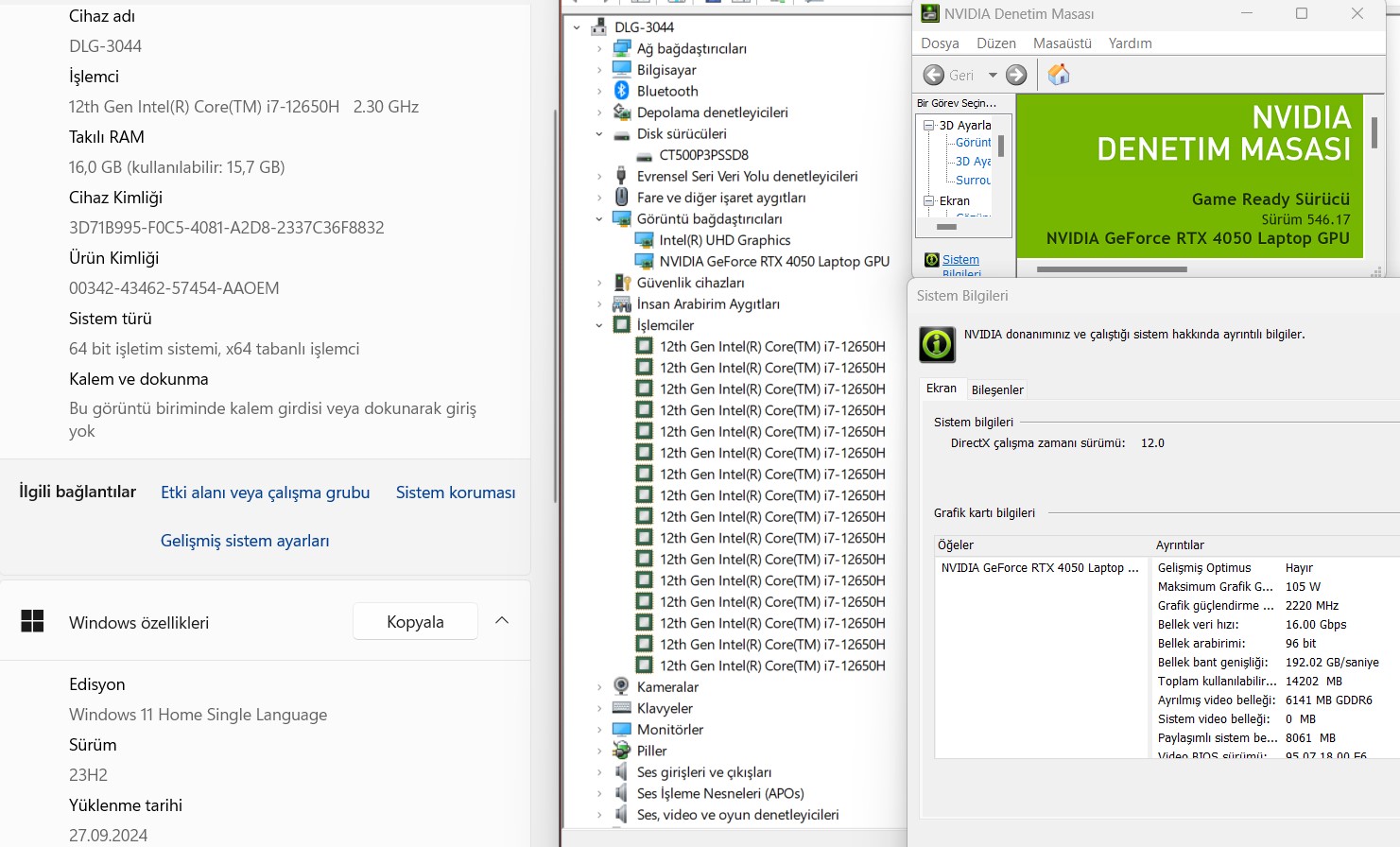Click the Kopyala button

click(415, 621)
